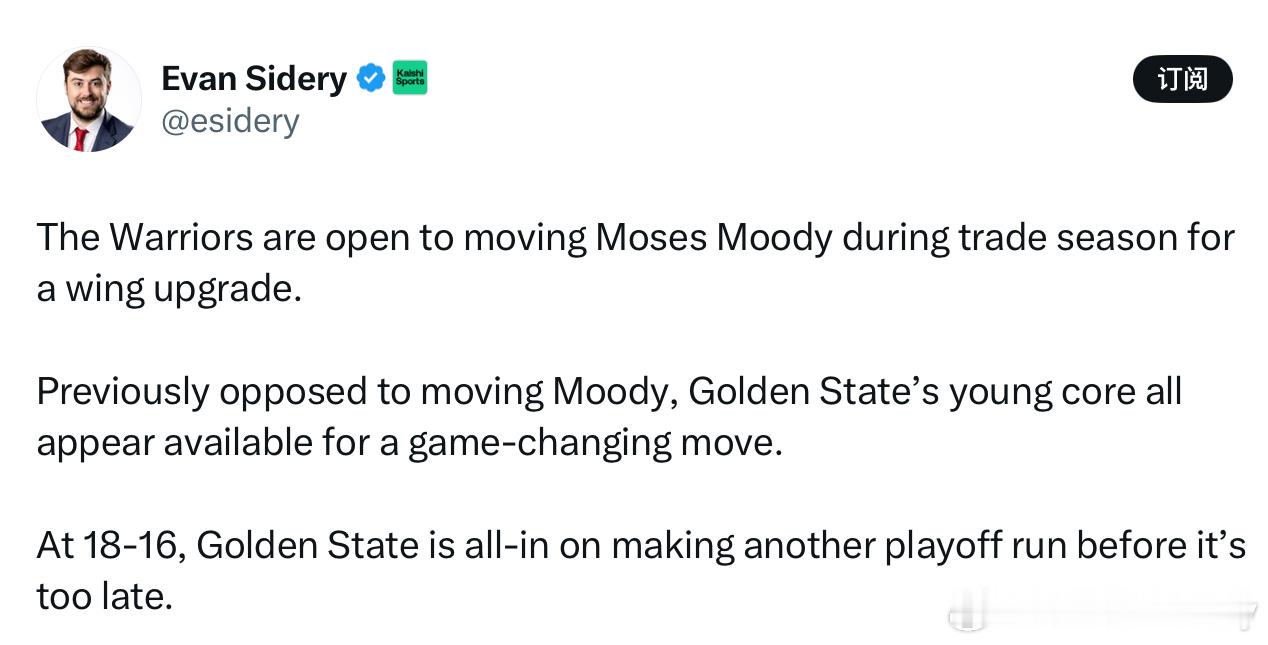
Task: Open the Evan Sidery display name link
Action: (x=254, y=78)
